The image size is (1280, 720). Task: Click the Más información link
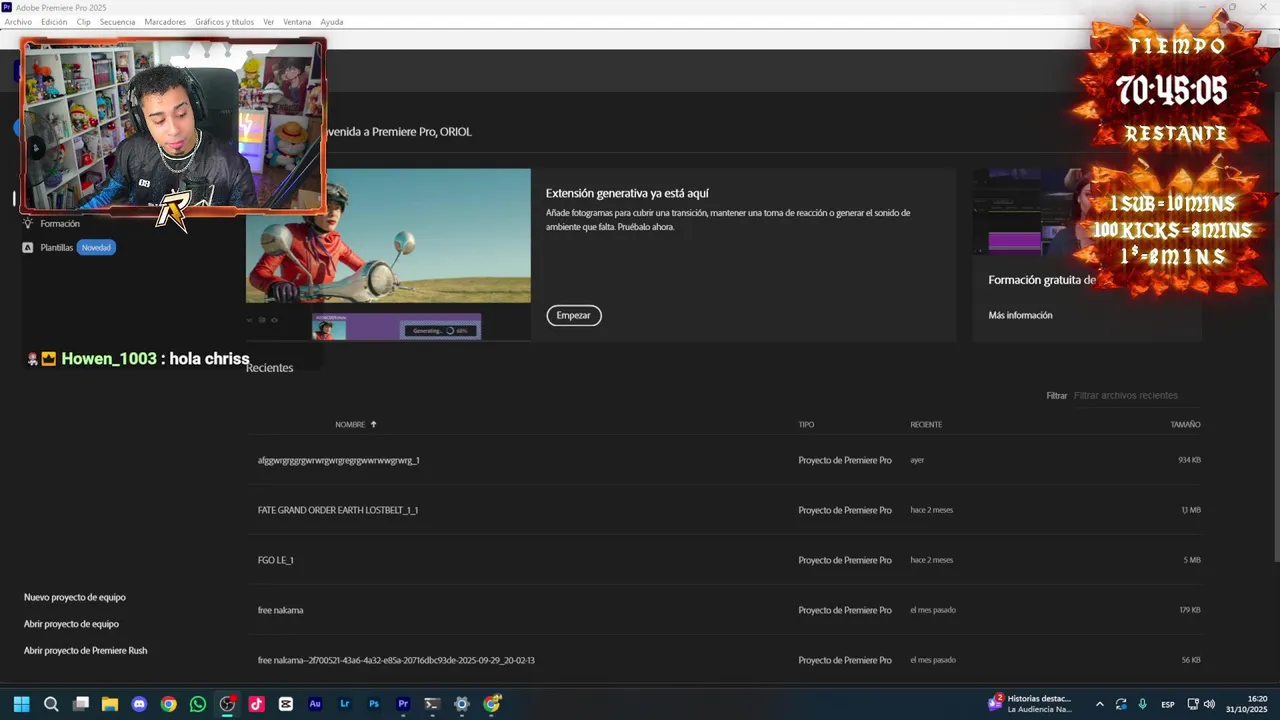(x=1020, y=315)
